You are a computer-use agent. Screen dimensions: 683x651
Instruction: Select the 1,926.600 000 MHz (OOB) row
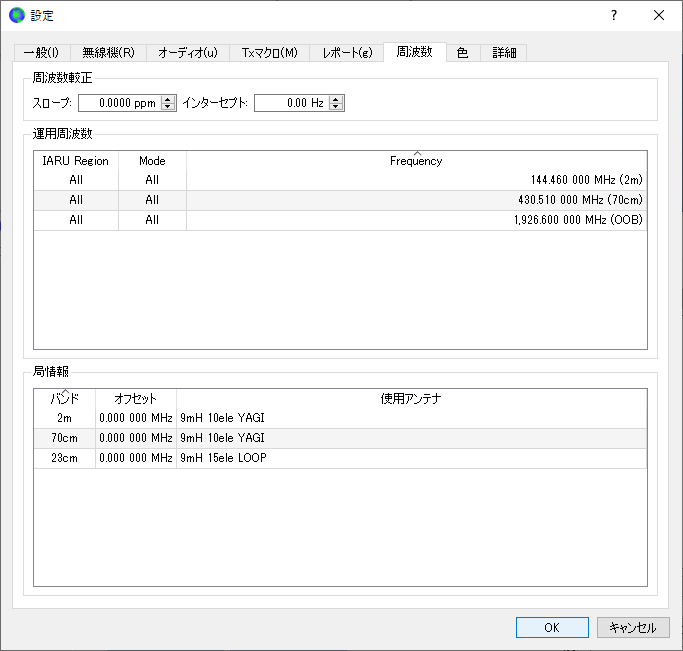pyautogui.click(x=340, y=220)
